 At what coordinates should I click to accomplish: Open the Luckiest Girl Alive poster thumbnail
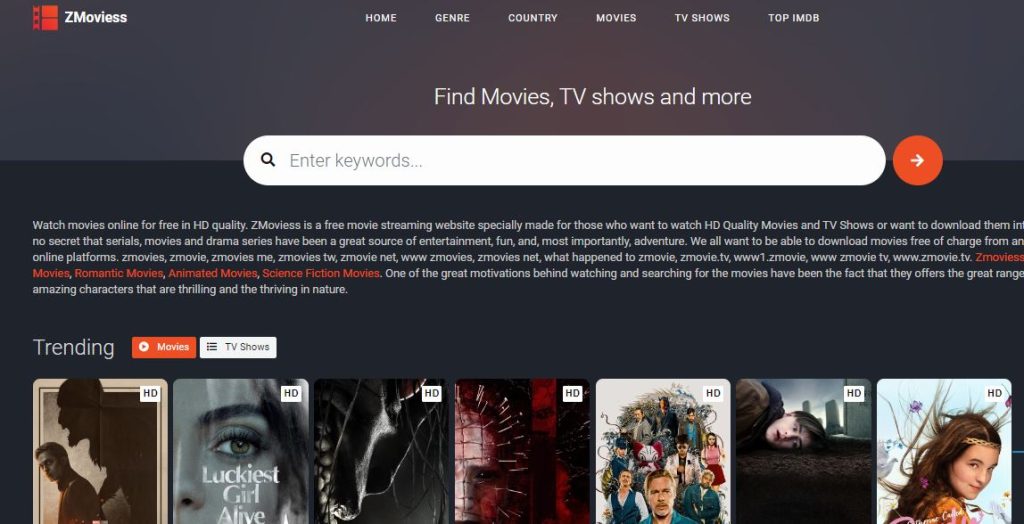click(x=240, y=451)
